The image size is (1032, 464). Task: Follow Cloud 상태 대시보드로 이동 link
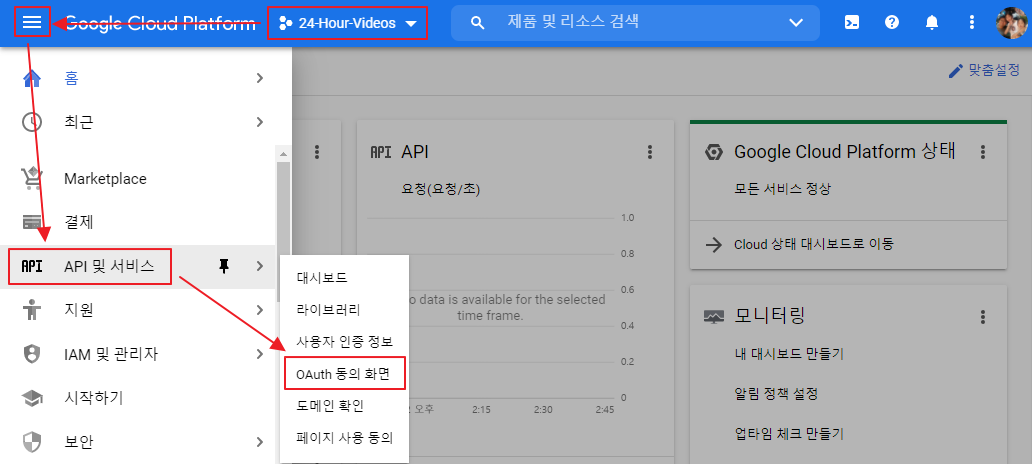[813, 245]
